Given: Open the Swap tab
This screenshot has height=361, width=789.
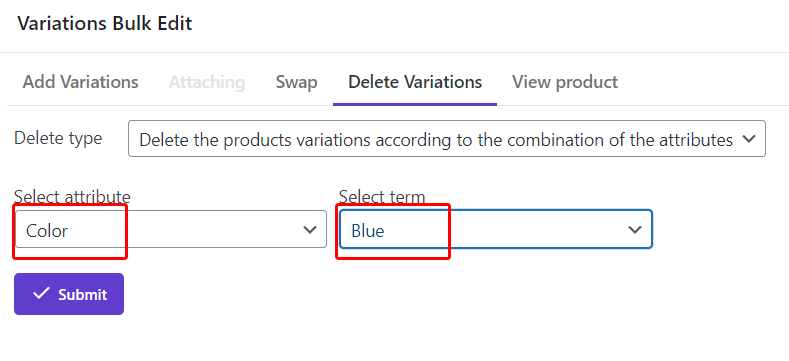Looking at the screenshot, I should click(x=296, y=82).
